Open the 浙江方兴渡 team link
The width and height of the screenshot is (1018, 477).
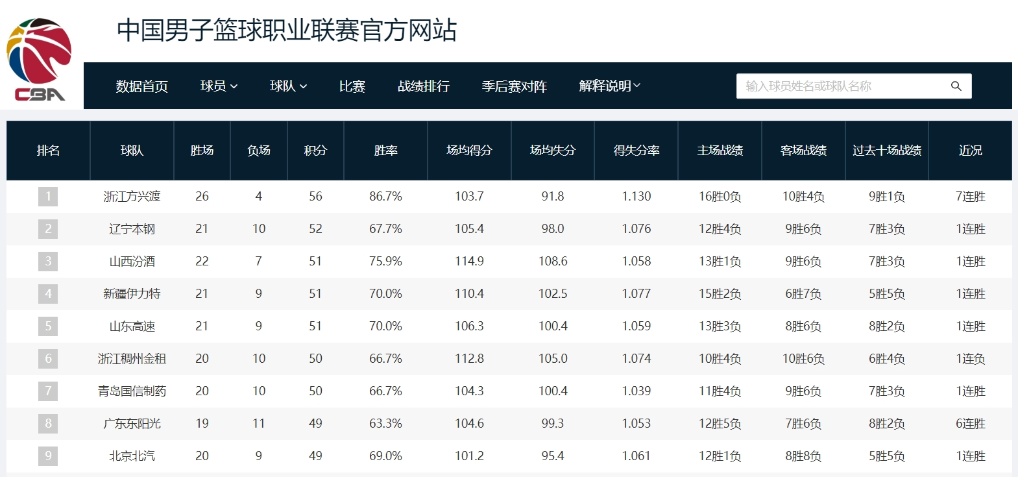point(132,196)
